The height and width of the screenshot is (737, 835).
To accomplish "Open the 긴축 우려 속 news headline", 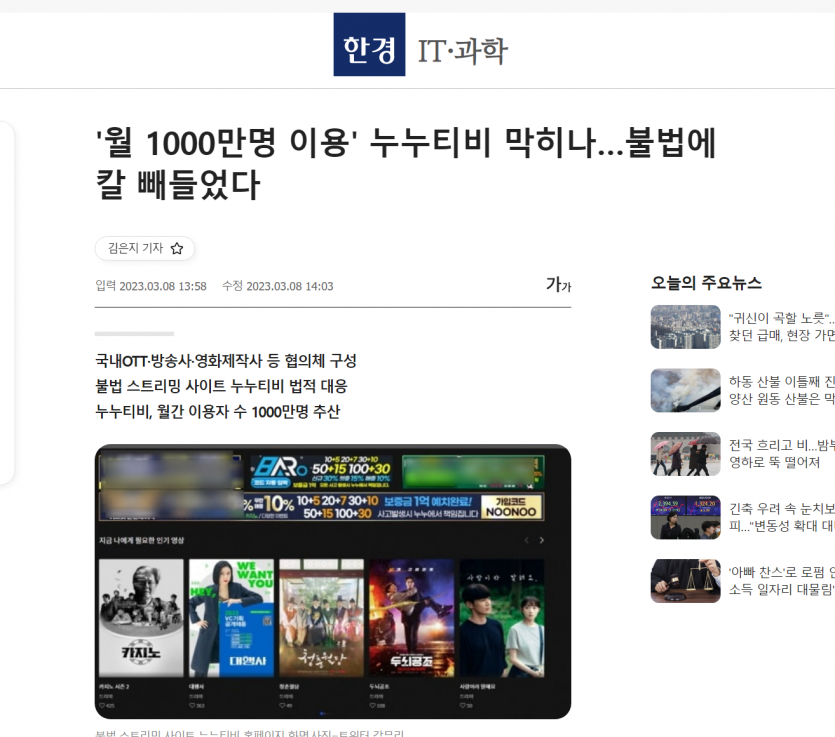I will 781,517.
